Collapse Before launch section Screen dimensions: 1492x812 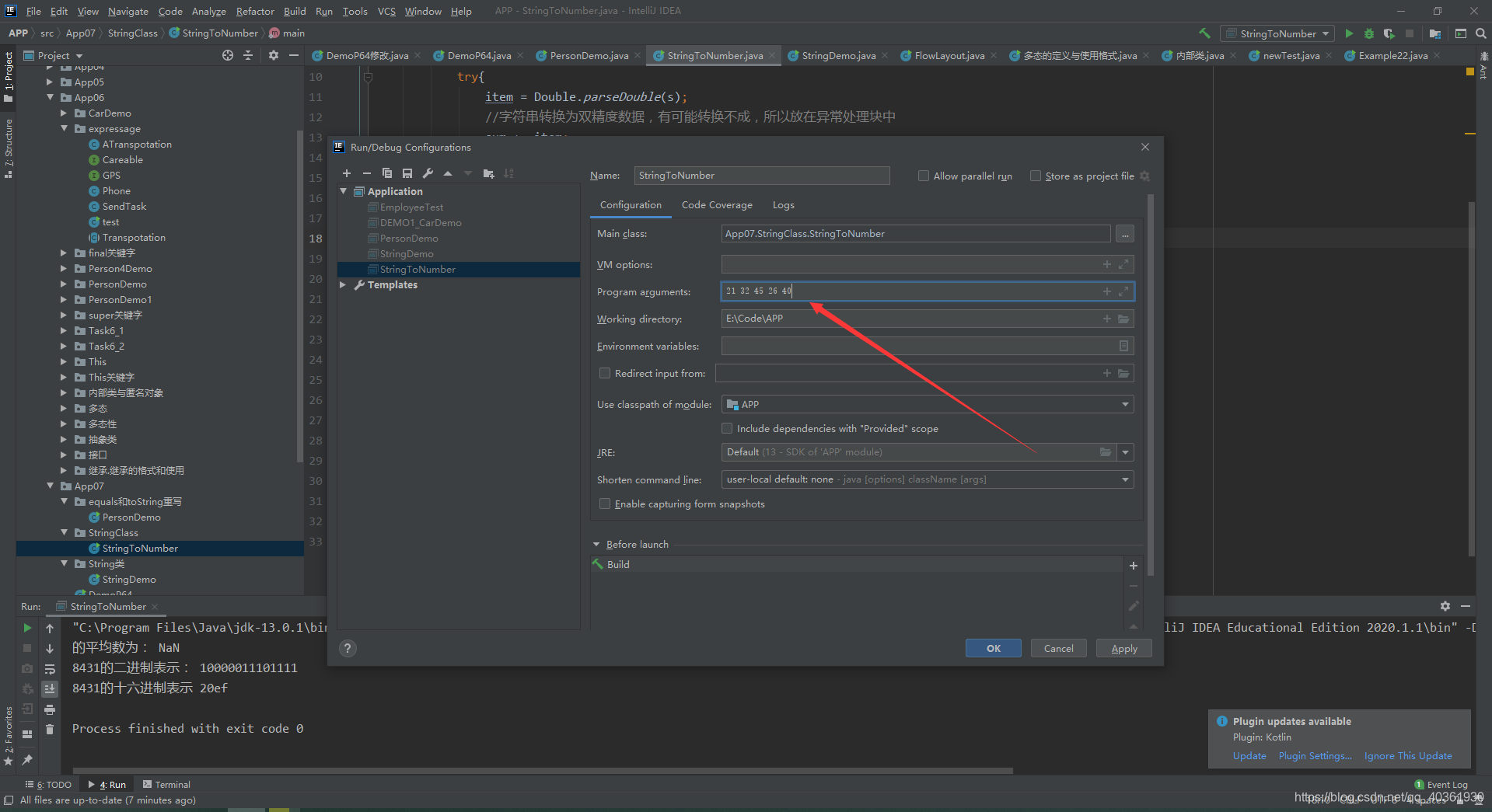point(596,545)
